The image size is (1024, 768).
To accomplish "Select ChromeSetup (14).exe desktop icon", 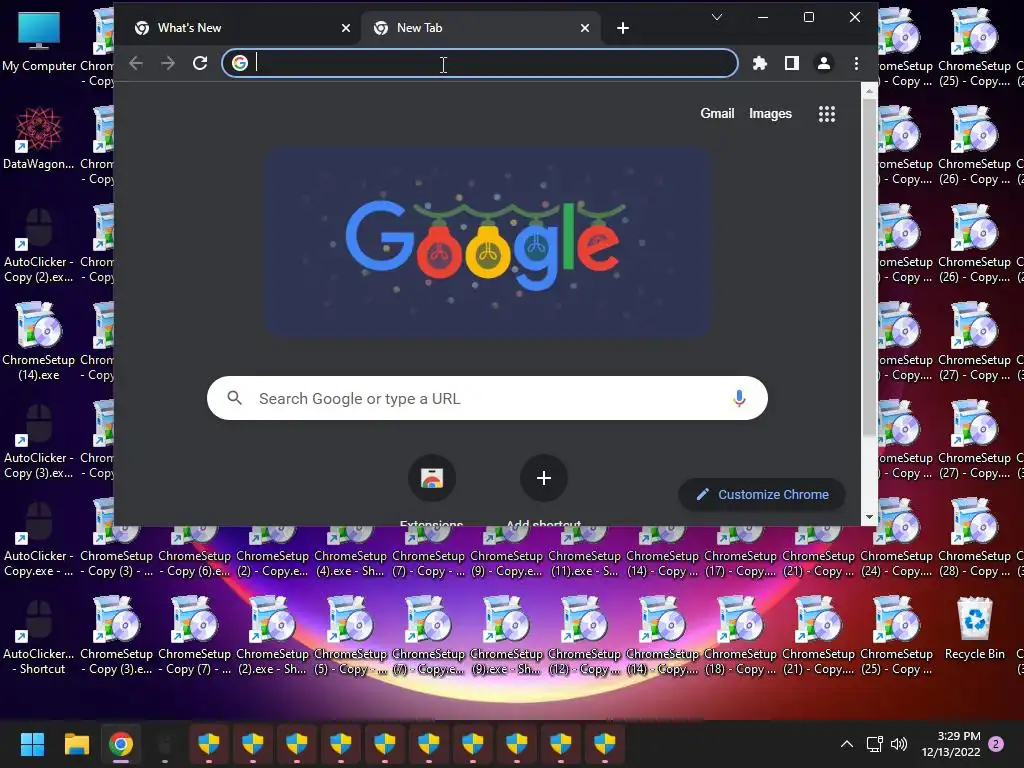I will tap(39, 341).
